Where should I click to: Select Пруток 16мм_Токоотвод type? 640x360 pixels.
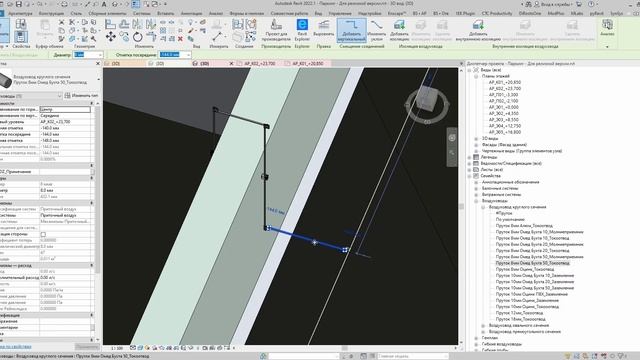pyautogui.click(x=520, y=319)
